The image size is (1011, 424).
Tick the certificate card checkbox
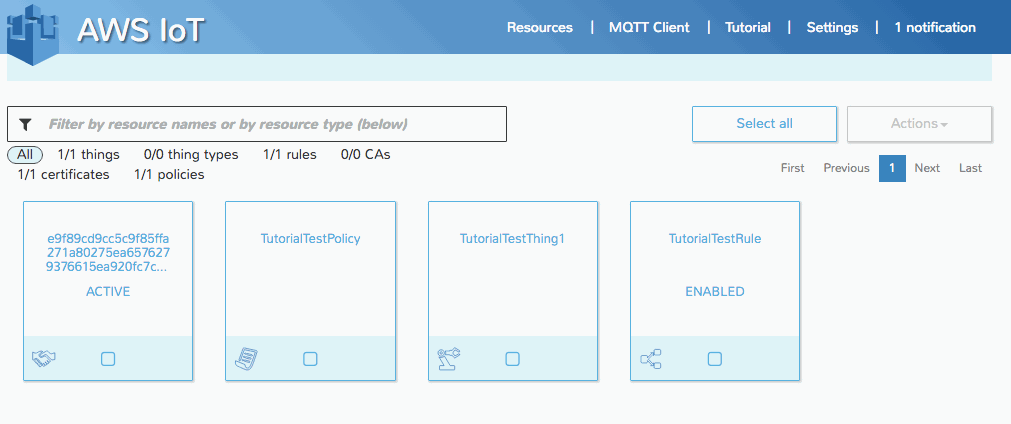tap(108, 359)
